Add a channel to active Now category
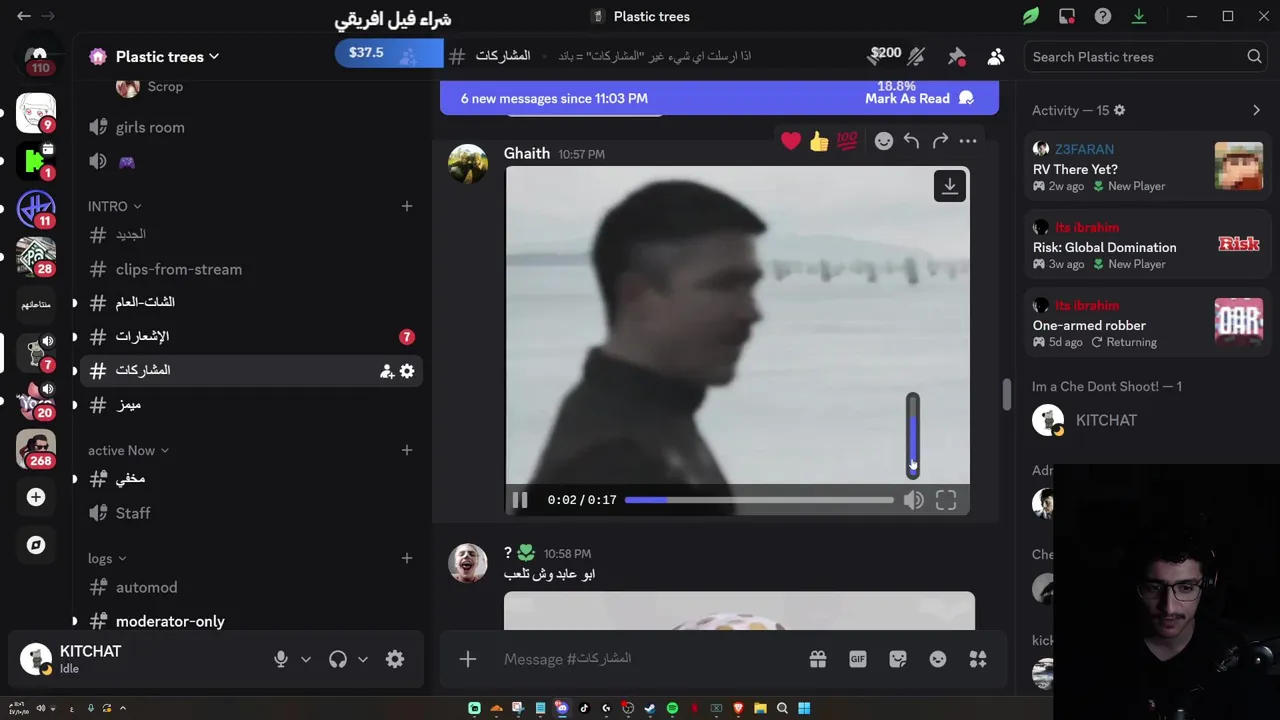Image resolution: width=1280 pixels, height=720 pixels. point(407,450)
